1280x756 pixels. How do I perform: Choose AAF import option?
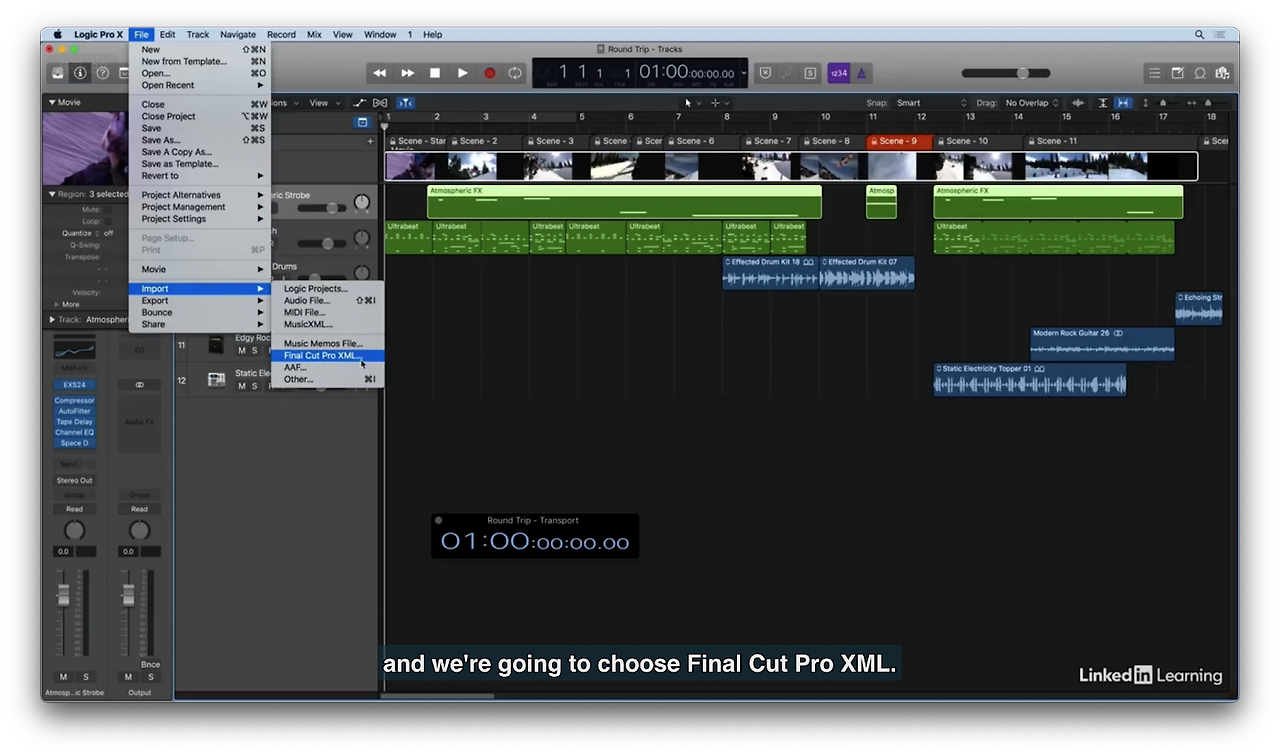(x=327, y=367)
